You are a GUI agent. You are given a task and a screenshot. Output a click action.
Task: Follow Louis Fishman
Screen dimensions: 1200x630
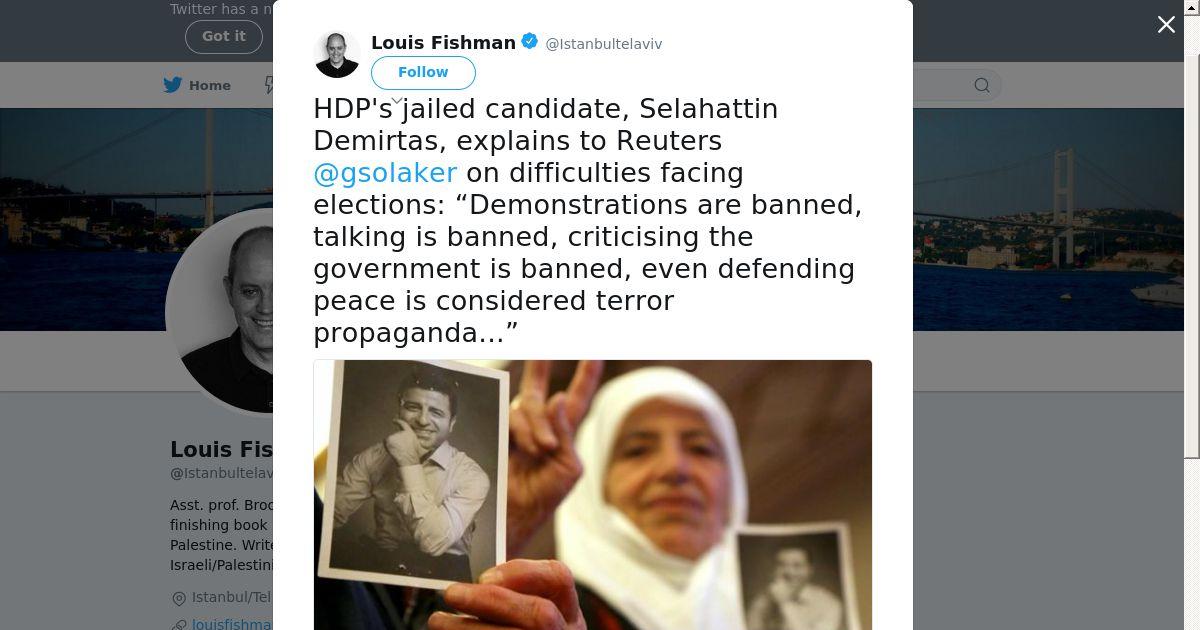point(423,72)
